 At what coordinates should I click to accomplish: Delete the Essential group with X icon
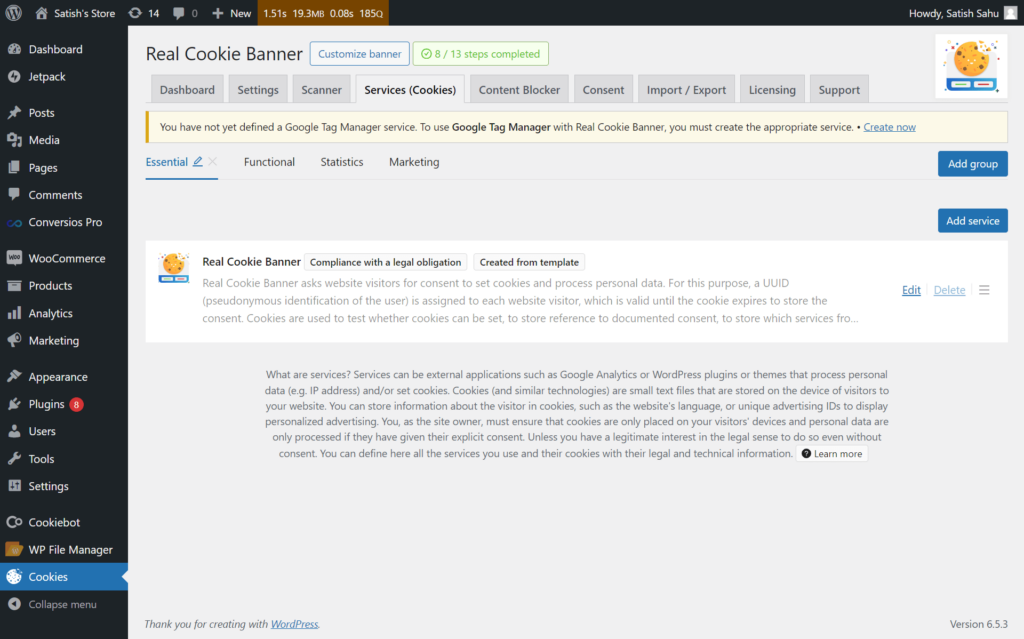tap(213, 161)
